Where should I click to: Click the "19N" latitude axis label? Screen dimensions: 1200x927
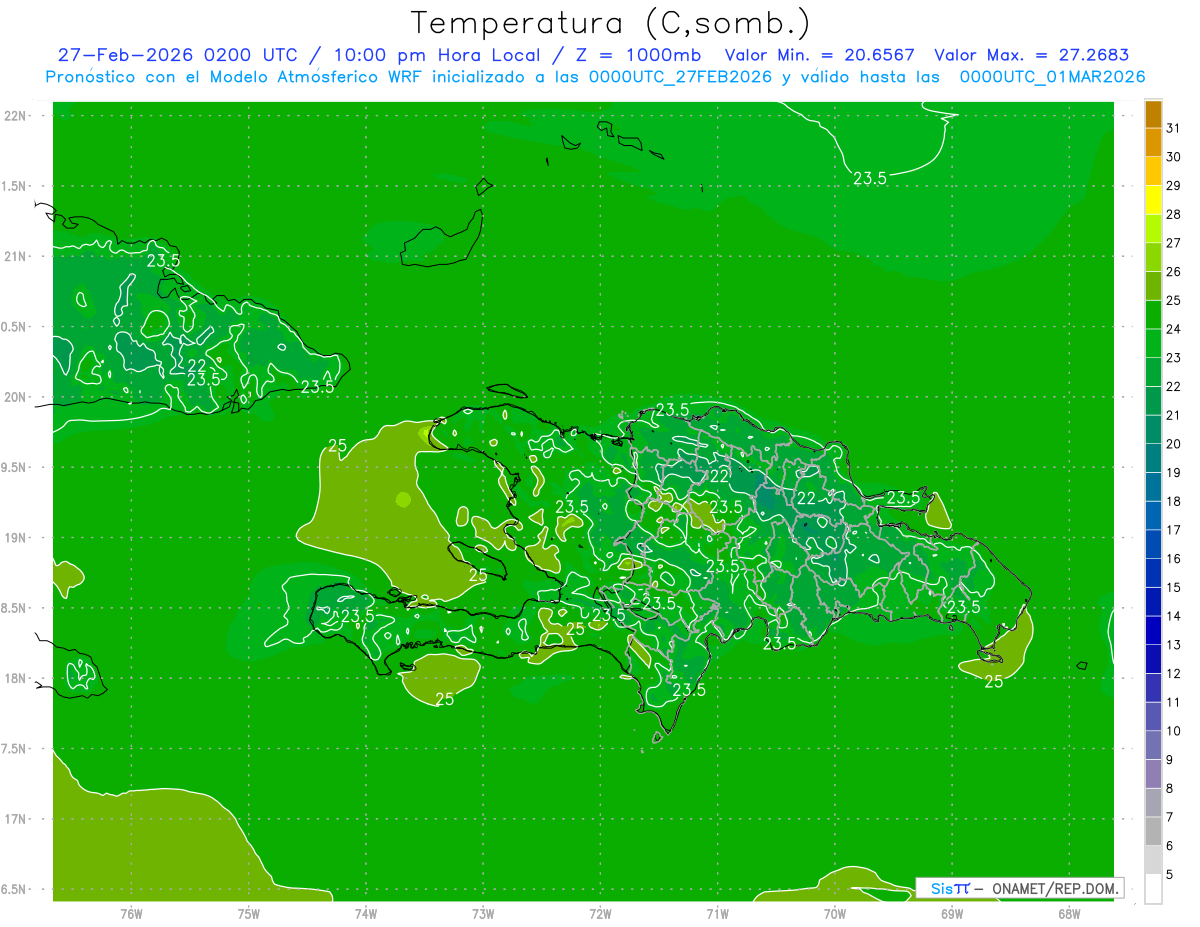[x=14, y=538]
